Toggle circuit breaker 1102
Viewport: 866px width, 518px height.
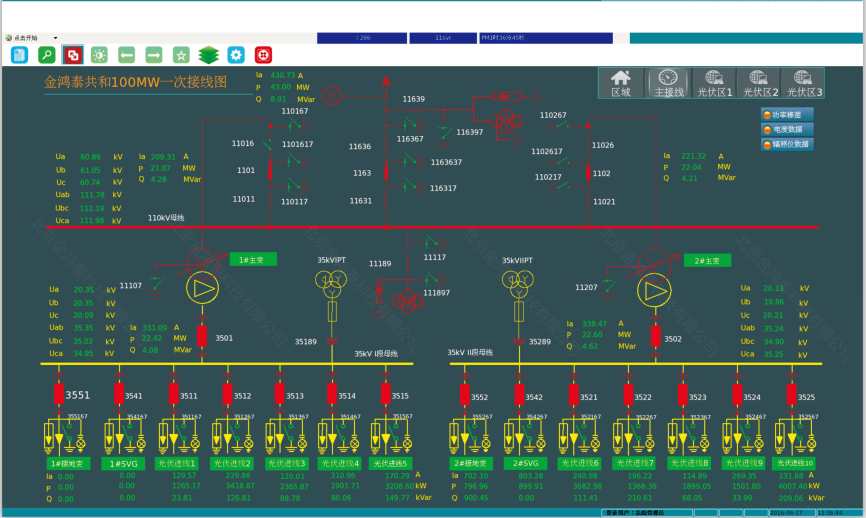pyautogui.click(x=586, y=172)
